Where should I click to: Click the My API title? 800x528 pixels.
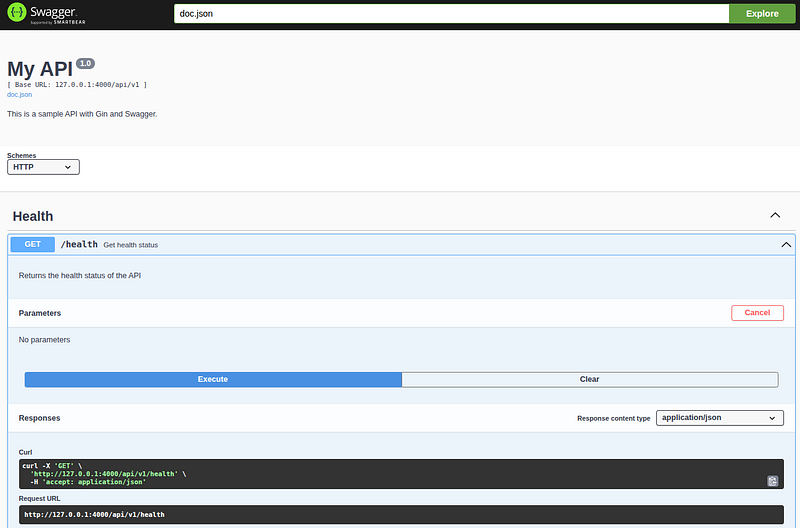coord(40,69)
